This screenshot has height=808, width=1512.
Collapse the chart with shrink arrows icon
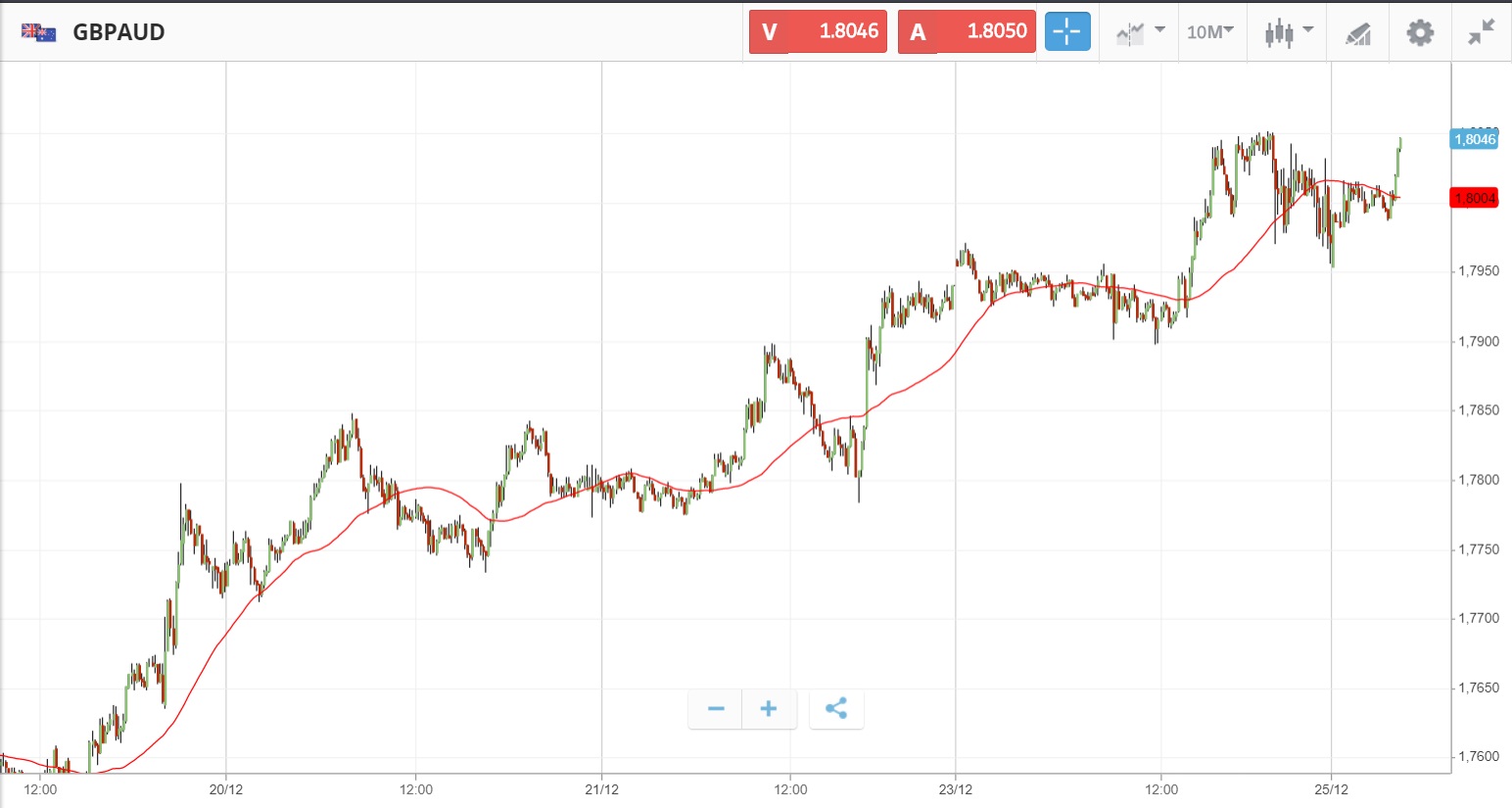[1481, 32]
